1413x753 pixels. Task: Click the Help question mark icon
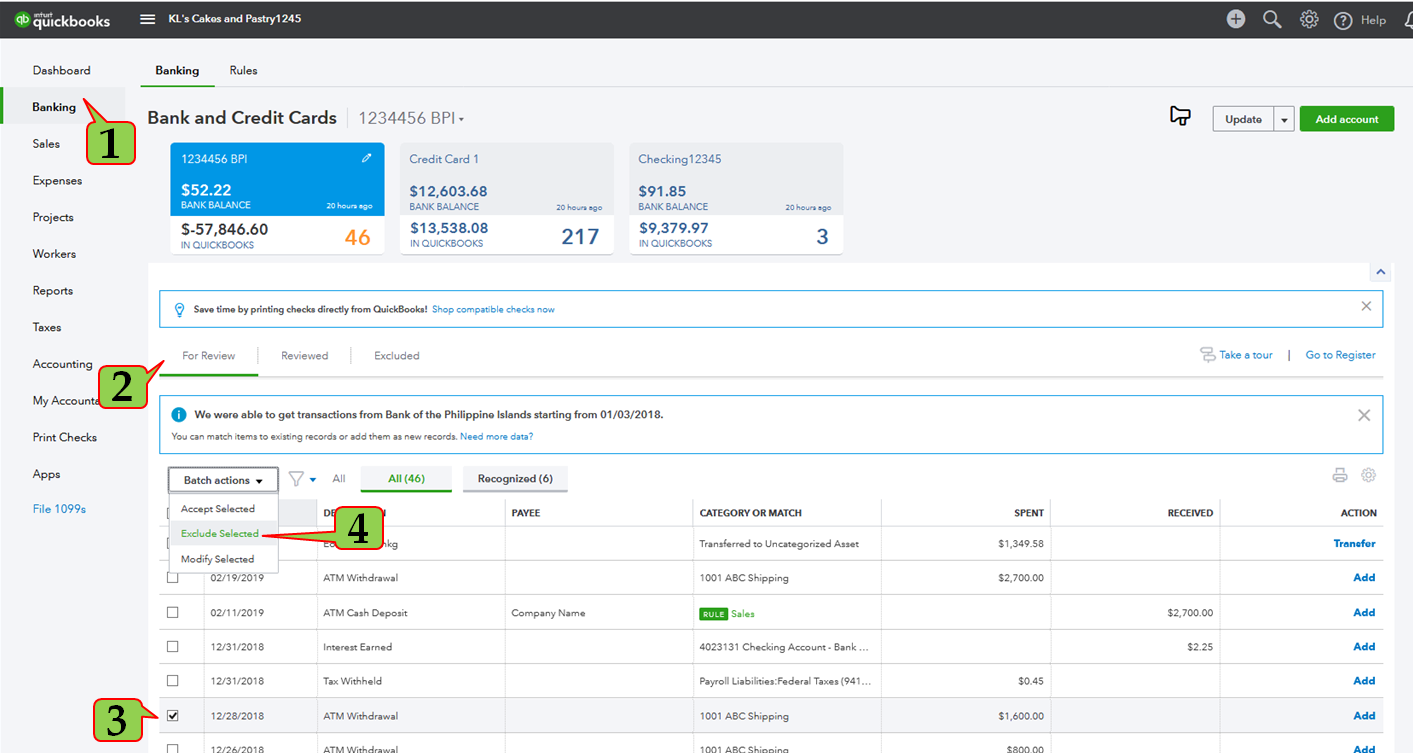[1343, 20]
